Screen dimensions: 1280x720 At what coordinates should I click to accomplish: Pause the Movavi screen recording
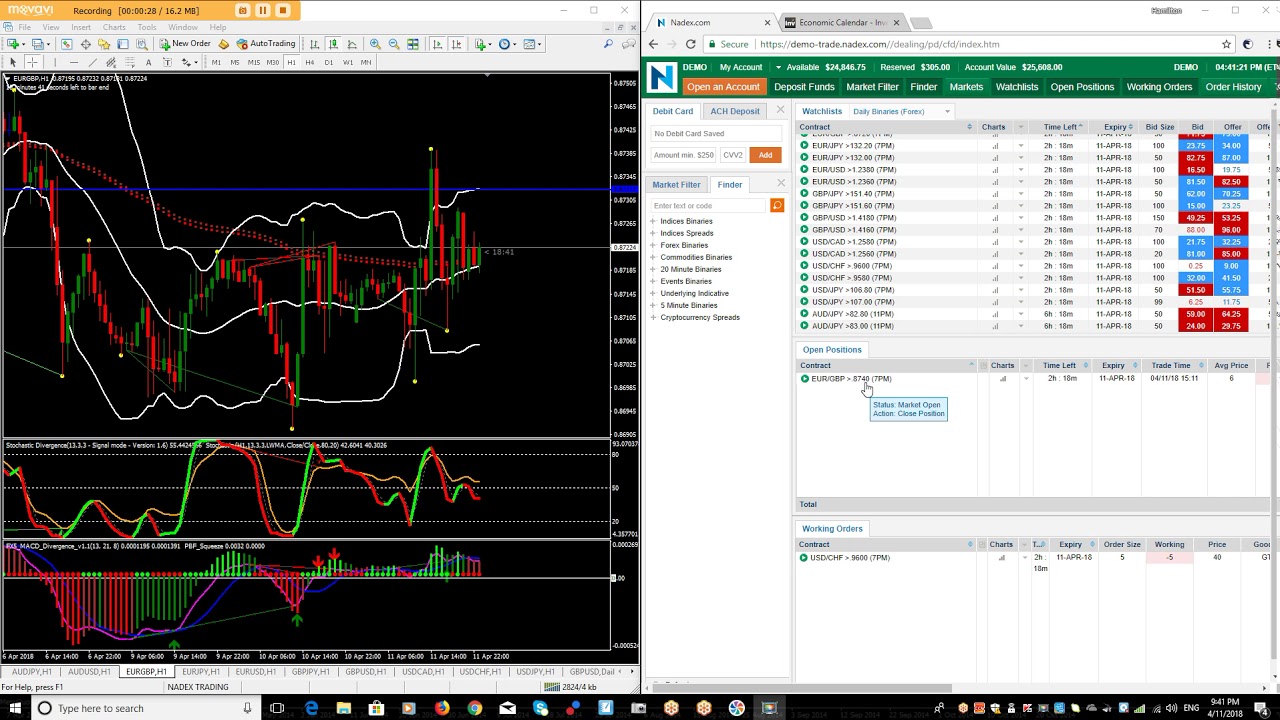point(262,10)
